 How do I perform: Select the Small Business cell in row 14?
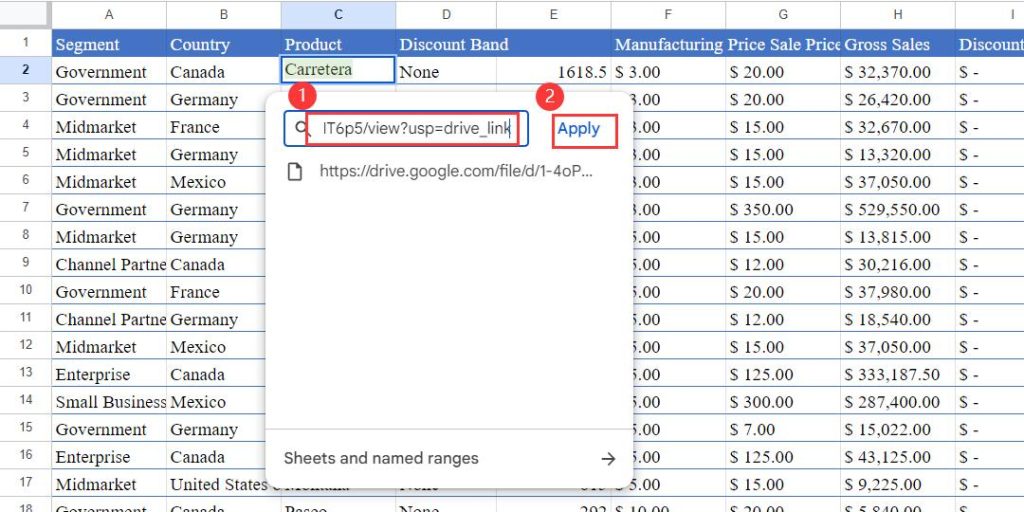click(109, 402)
